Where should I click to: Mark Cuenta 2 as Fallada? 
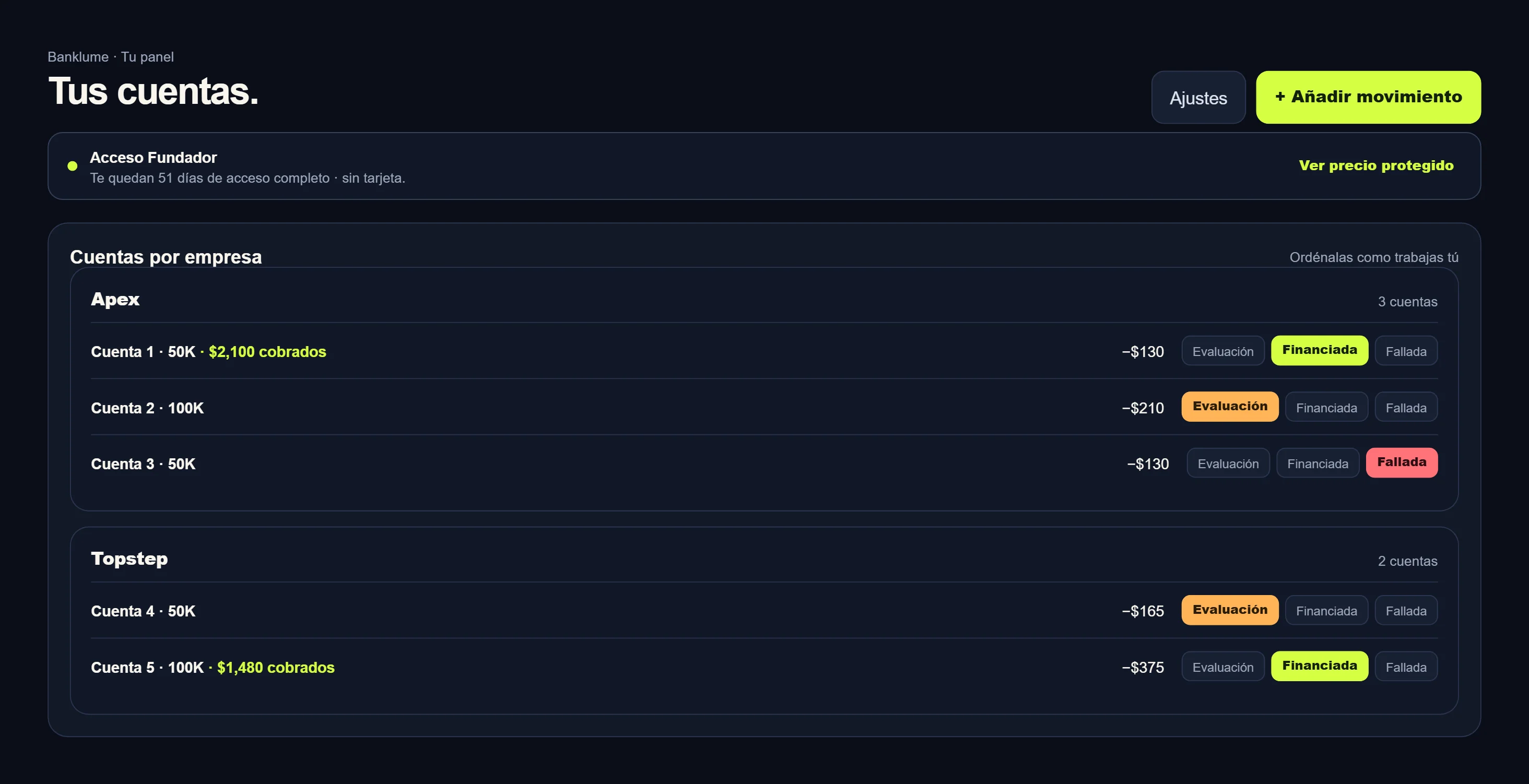(x=1406, y=407)
